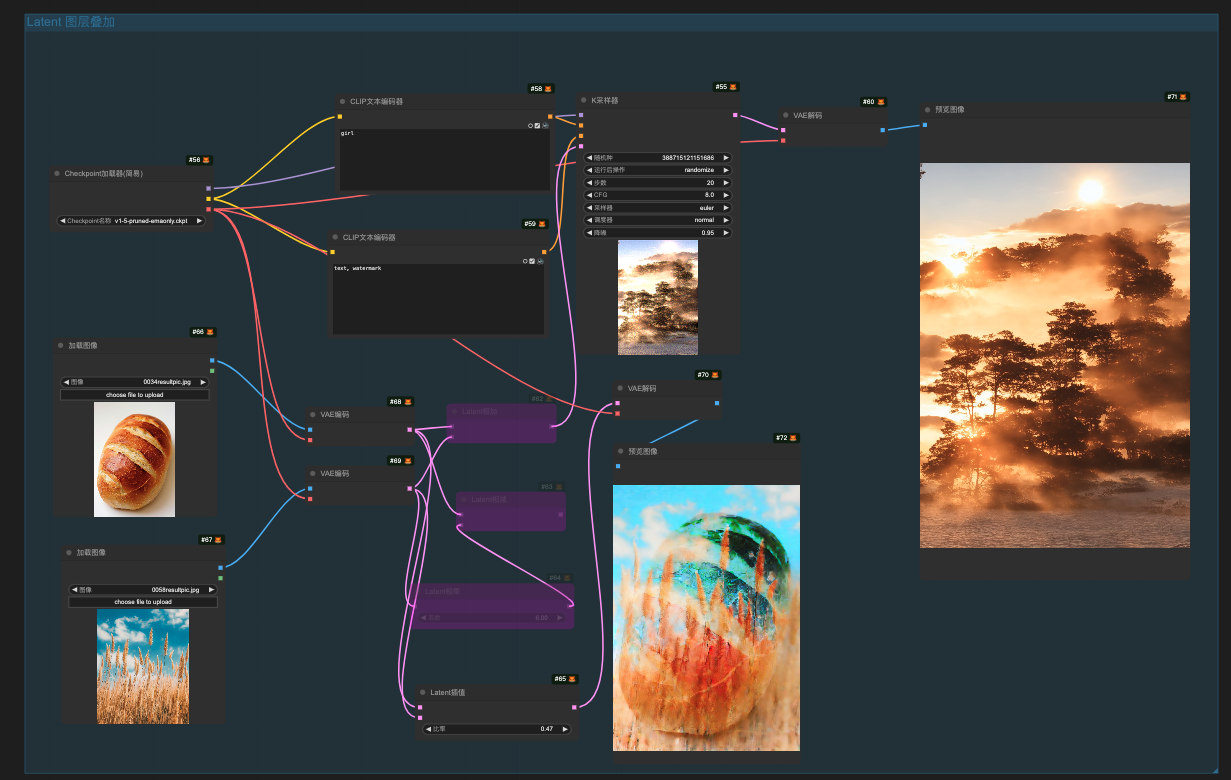The image size is (1231, 780).
Task: Collapse the 加载图像 node with bread image
Action: pos(60,345)
